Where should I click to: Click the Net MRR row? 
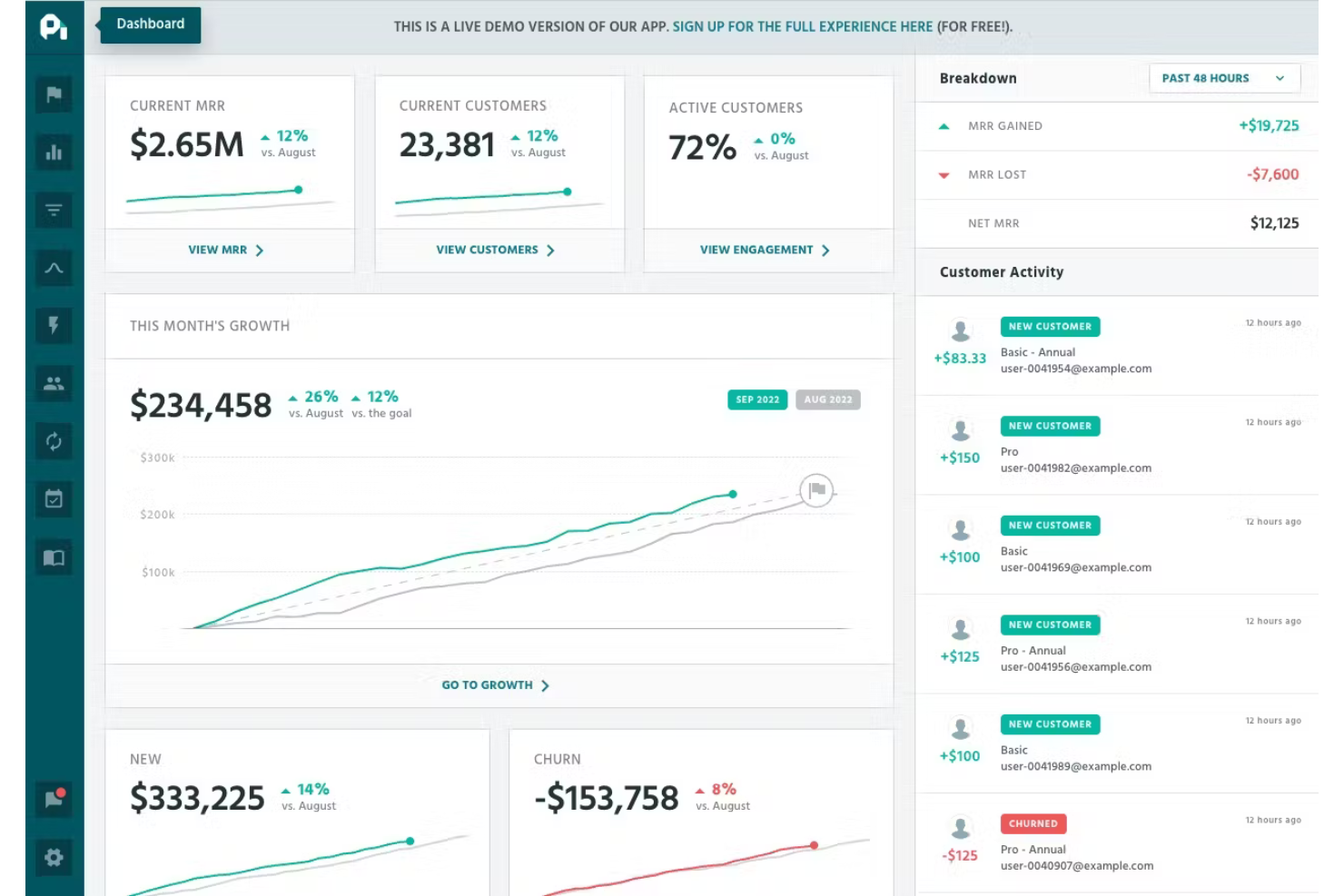click(1117, 223)
